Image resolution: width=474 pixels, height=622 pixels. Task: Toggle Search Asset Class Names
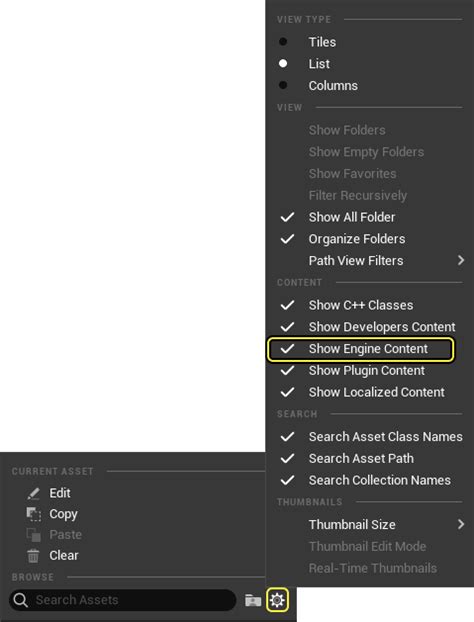370,437
